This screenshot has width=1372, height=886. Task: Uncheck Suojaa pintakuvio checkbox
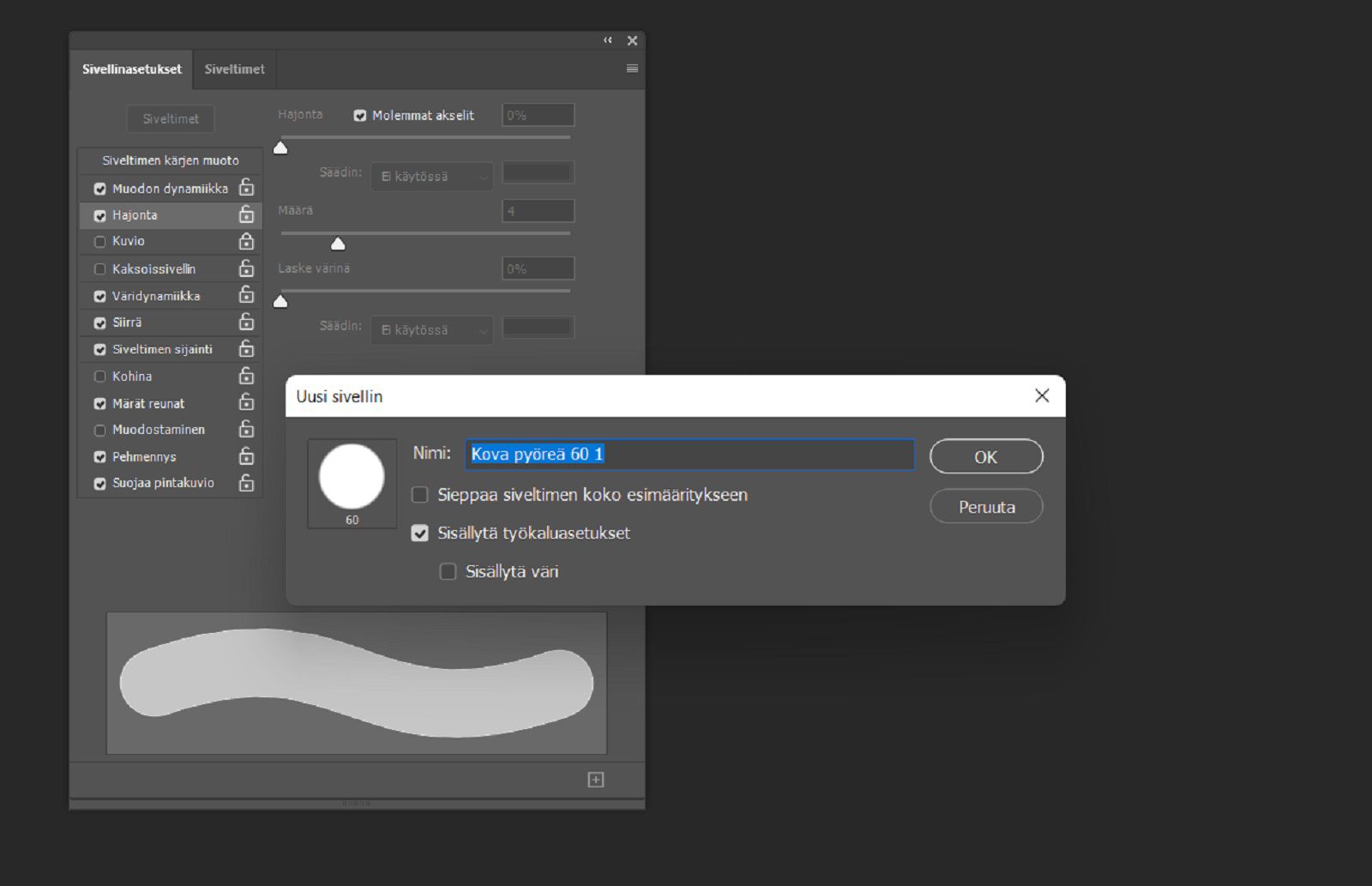[x=100, y=484]
